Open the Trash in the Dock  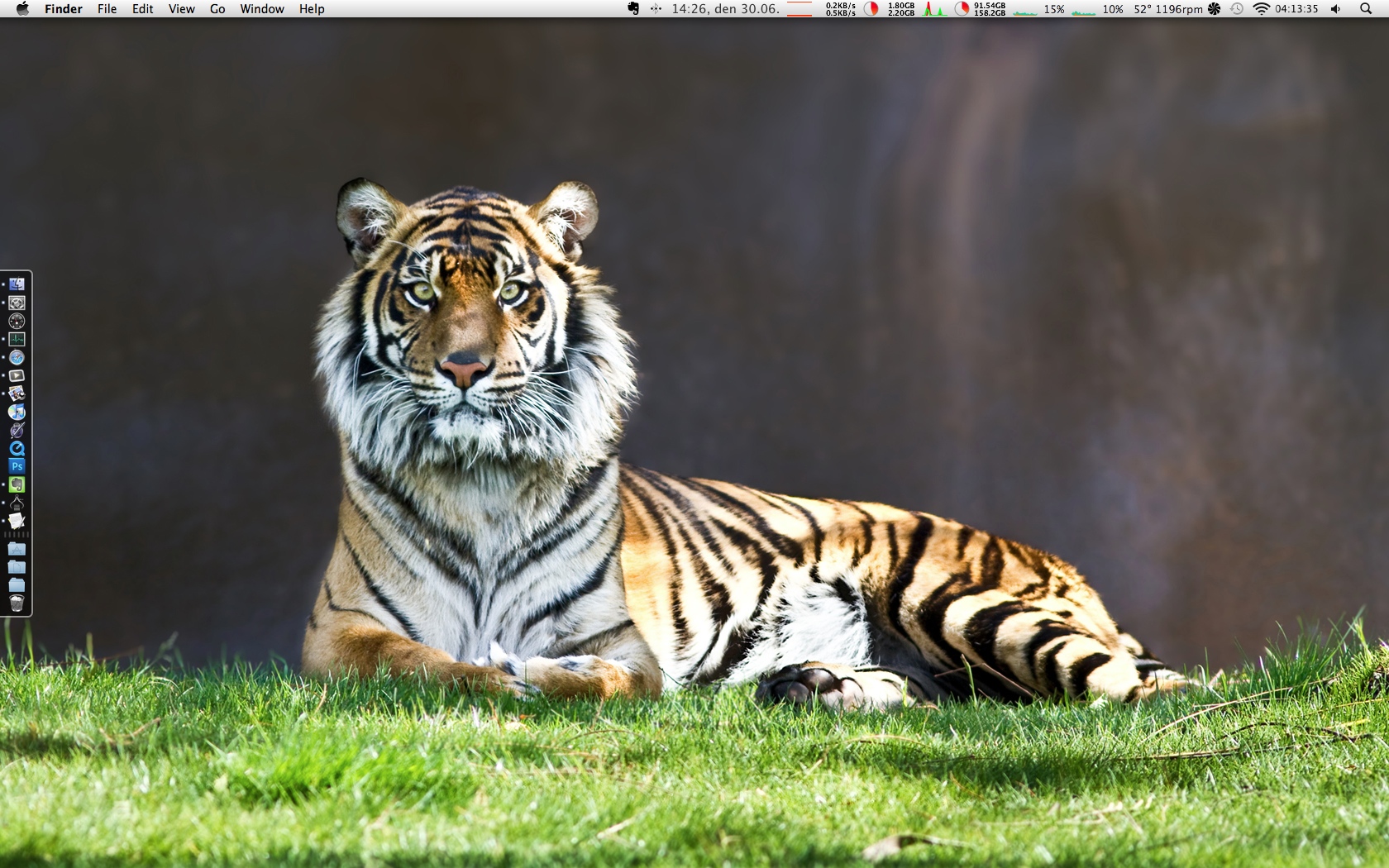(17, 603)
